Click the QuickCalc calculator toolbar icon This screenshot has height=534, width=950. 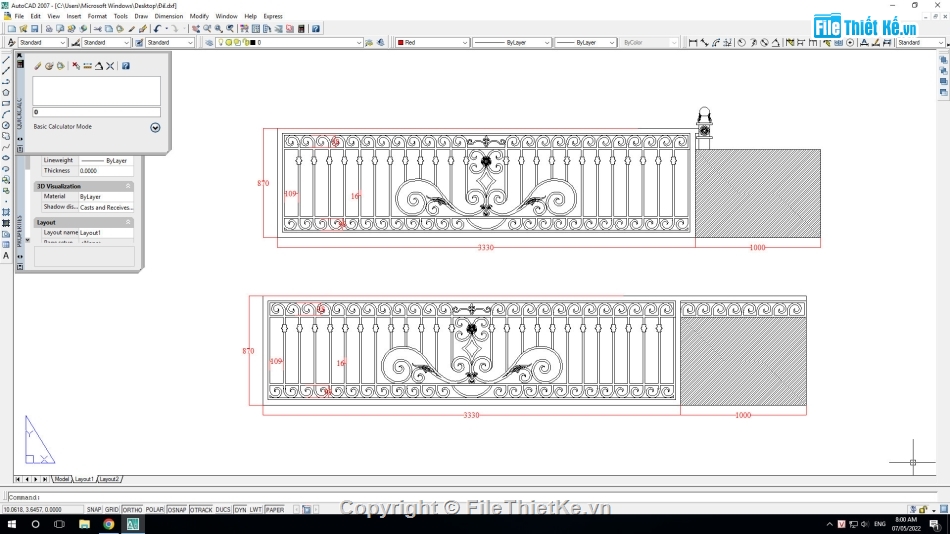(x=301, y=28)
